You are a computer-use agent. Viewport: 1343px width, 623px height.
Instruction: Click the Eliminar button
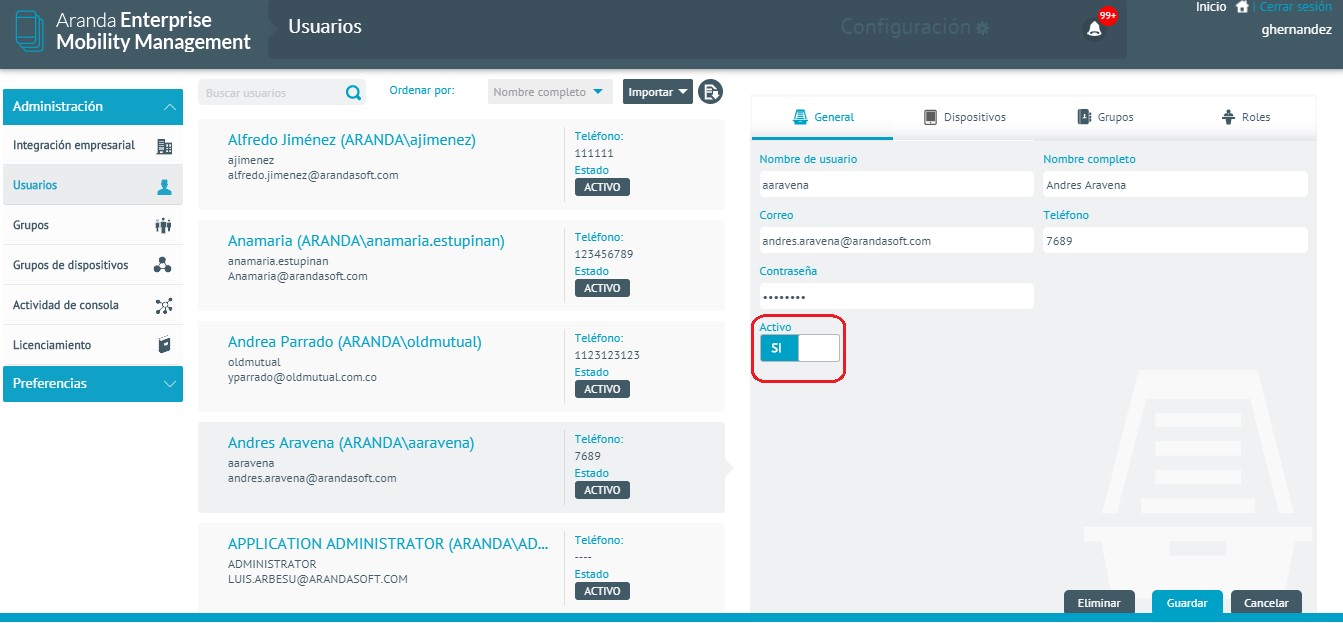pos(1099,603)
